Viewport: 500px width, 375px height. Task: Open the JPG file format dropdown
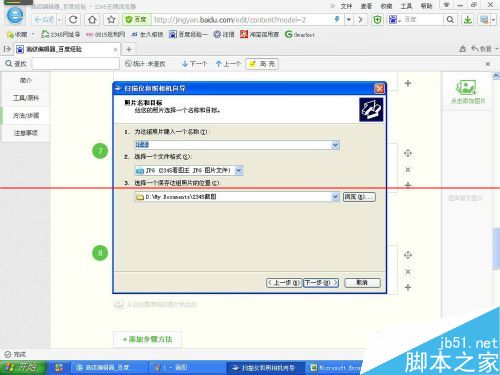point(239,170)
